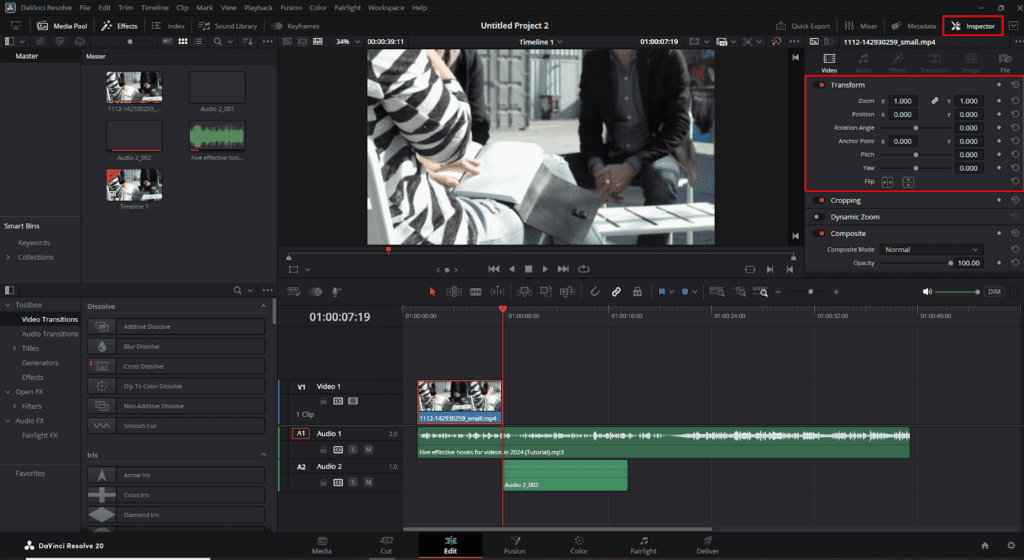The height and width of the screenshot is (560, 1024).
Task: Toggle Position Lock padlock icon
Action: pos(637,292)
